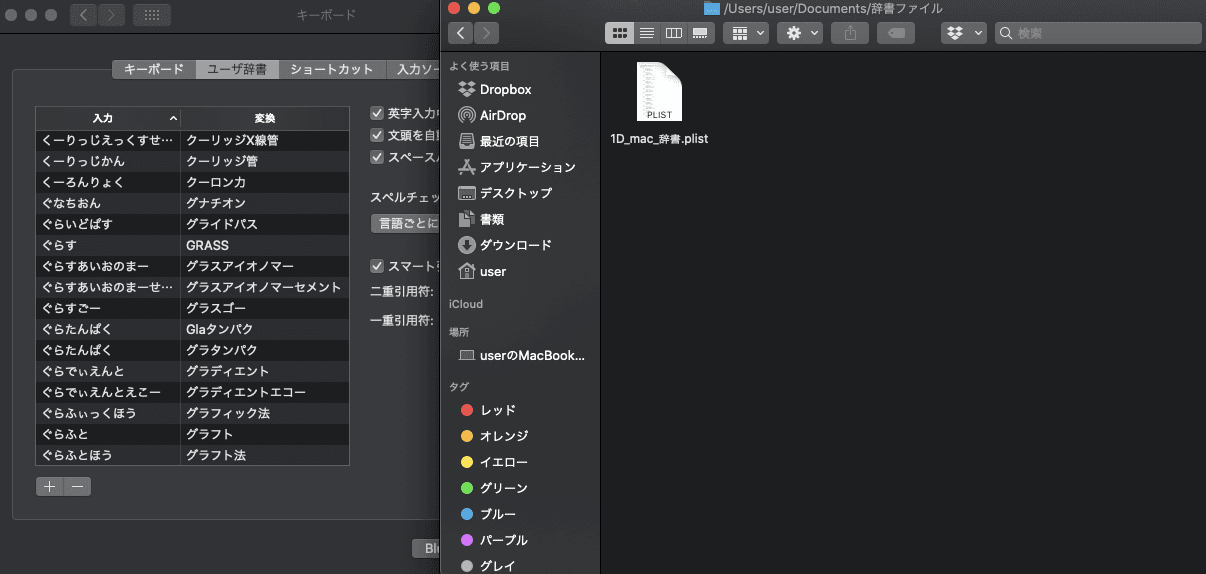1206x574 pixels.
Task: Select the 1D_mac_辞書.plist file
Action: click(x=658, y=105)
